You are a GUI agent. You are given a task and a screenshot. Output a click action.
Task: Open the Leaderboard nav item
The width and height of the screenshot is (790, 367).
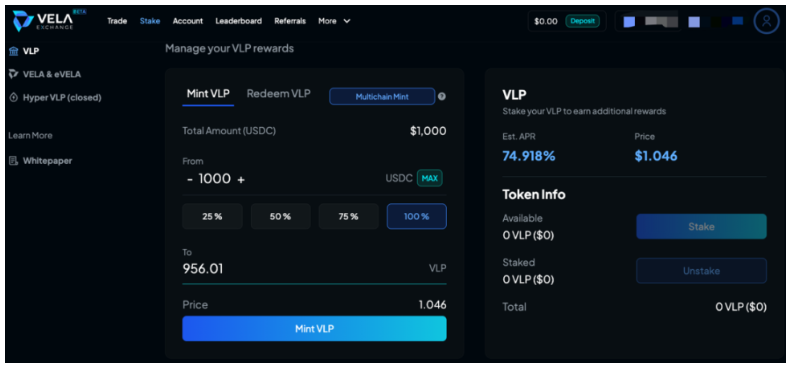(238, 21)
